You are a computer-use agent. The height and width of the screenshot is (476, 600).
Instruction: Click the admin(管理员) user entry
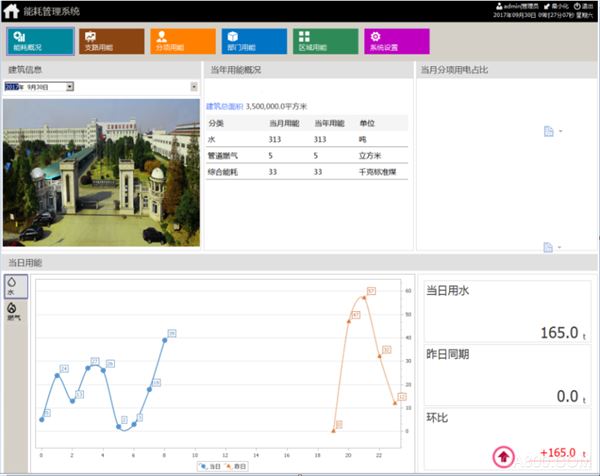517,6
